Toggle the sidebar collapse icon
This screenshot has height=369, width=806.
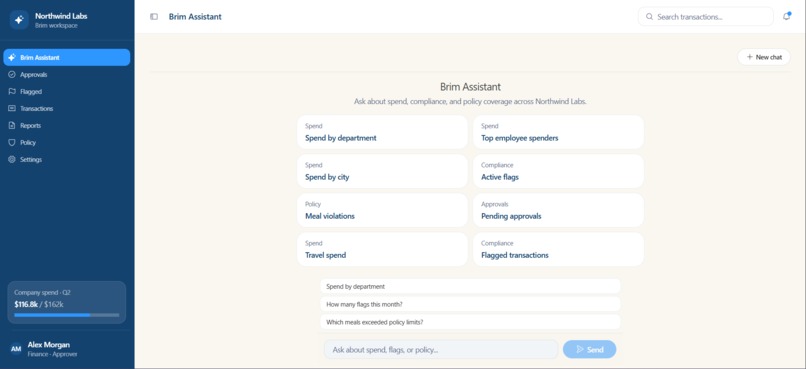point(154,16)
